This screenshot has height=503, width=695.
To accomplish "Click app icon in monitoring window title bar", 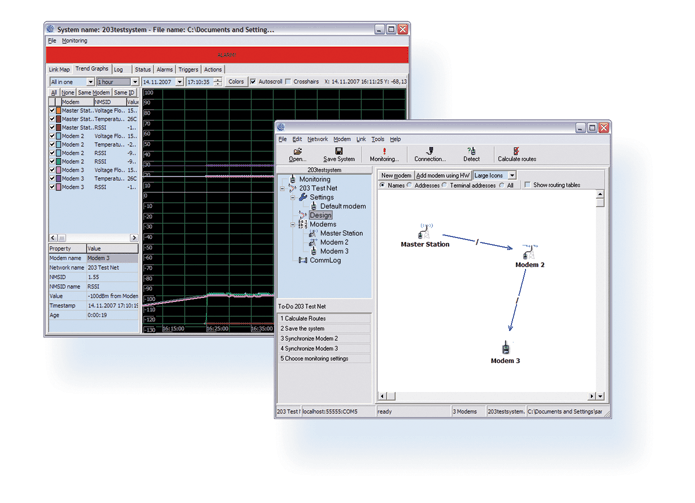I will point(51,29).
